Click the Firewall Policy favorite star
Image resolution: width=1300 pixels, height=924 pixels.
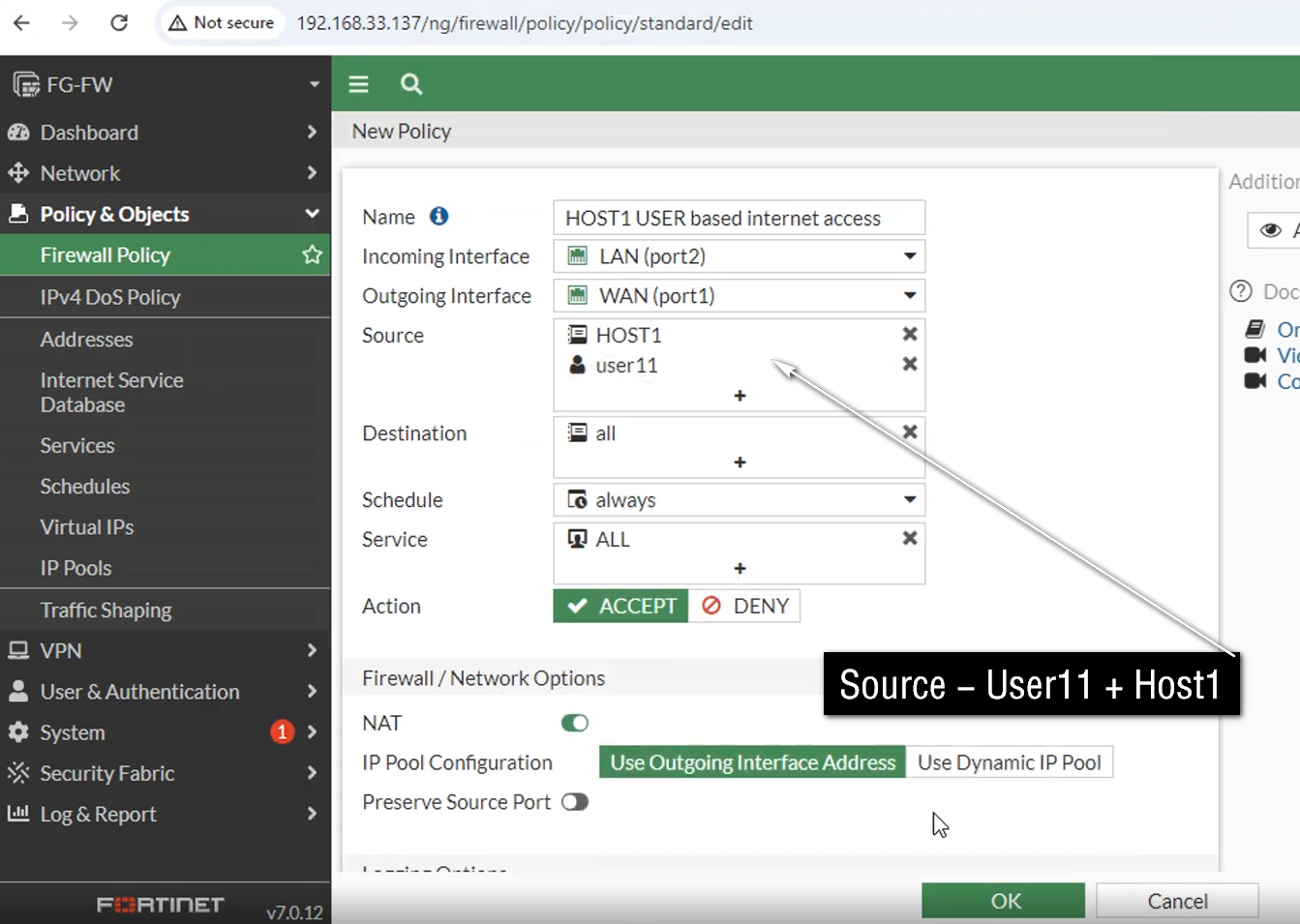click(x=312, y=254)
